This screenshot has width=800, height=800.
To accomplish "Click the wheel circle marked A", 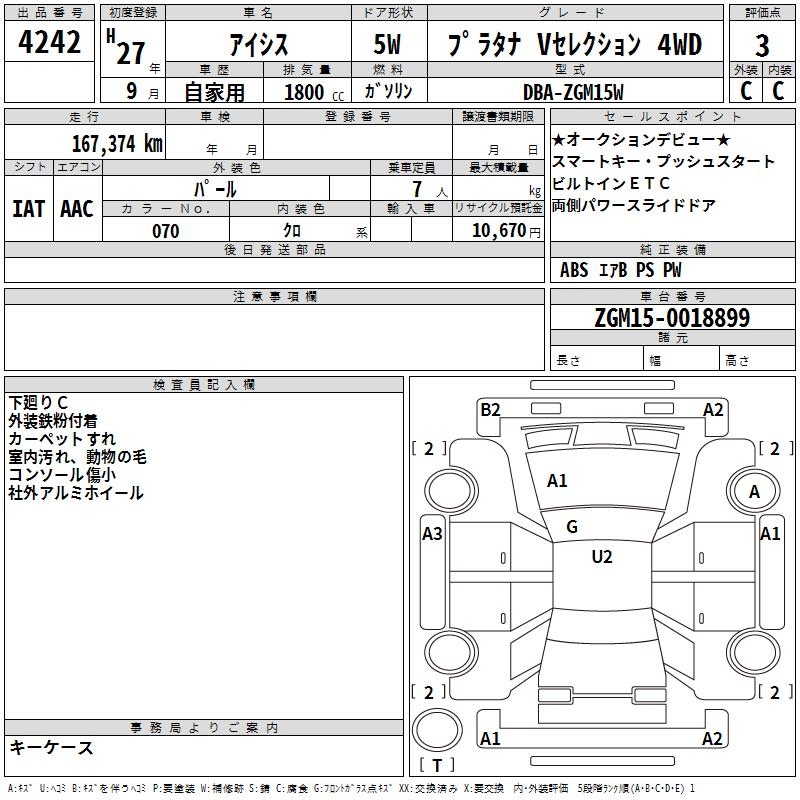I will pyautogui.click(x=754, y=492).
